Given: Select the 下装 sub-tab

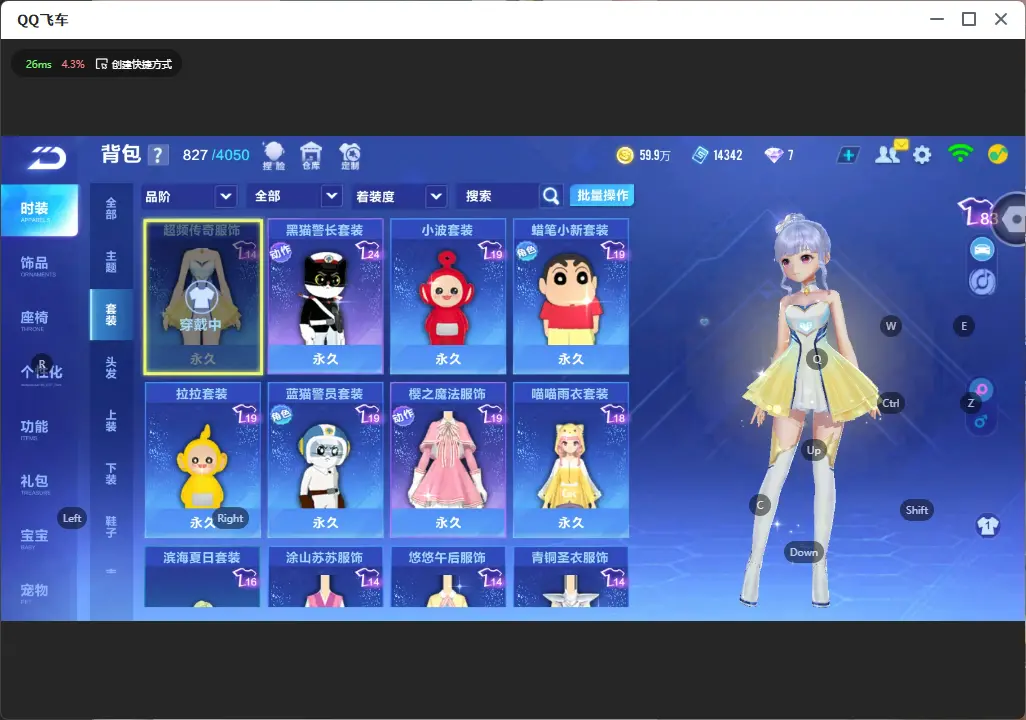Looking at the screenshot, I should coord(111,474).
